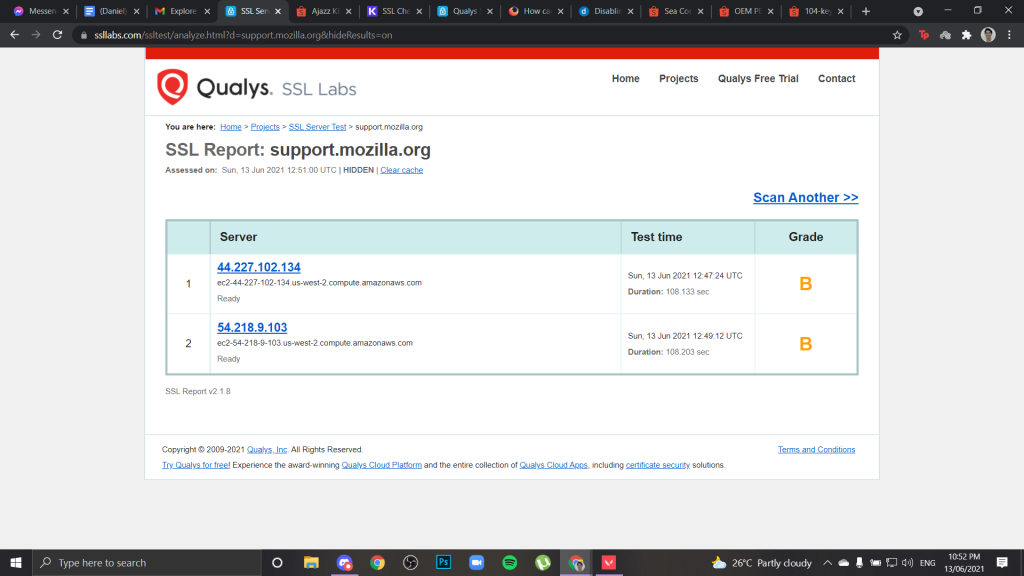The image size is (1024, 576).
Task: Switch to the 104-key tab
Action: click(818, 11)
